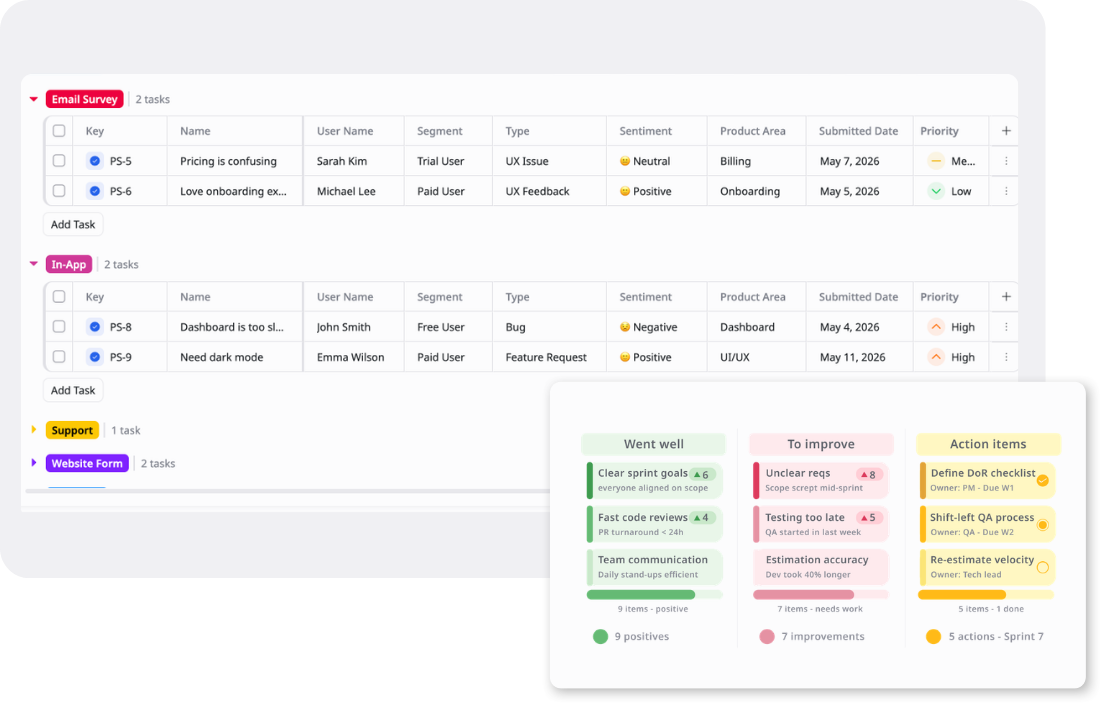Toggle status circle on Shift-left QA process
This screenshot has width=1104, height=705.
(1043, 525)
